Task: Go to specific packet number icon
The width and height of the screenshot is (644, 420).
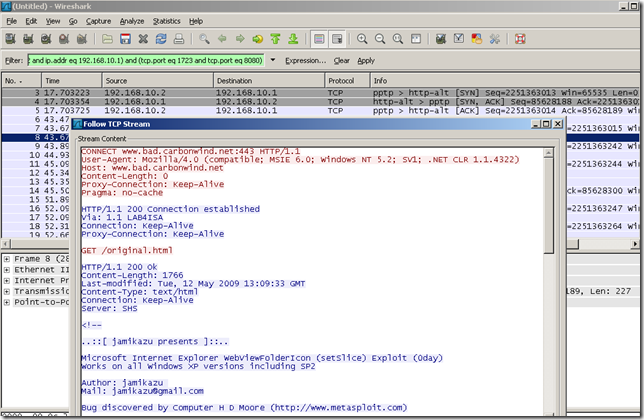Action: [x=258, y=39]
